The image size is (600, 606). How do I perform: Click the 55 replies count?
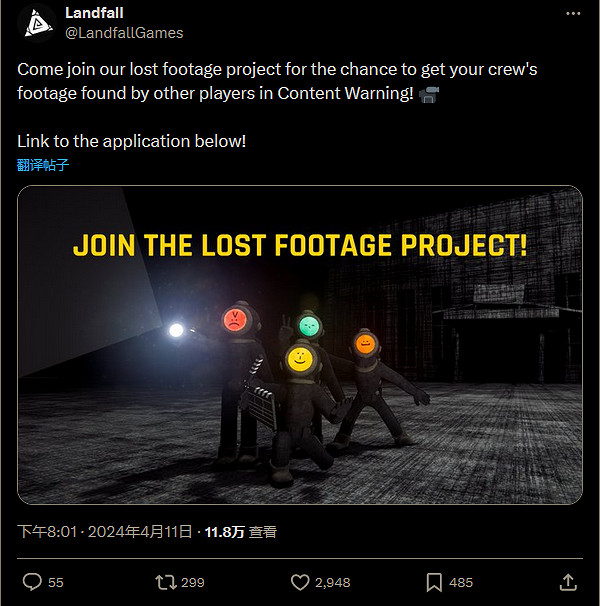click(56, 582)
